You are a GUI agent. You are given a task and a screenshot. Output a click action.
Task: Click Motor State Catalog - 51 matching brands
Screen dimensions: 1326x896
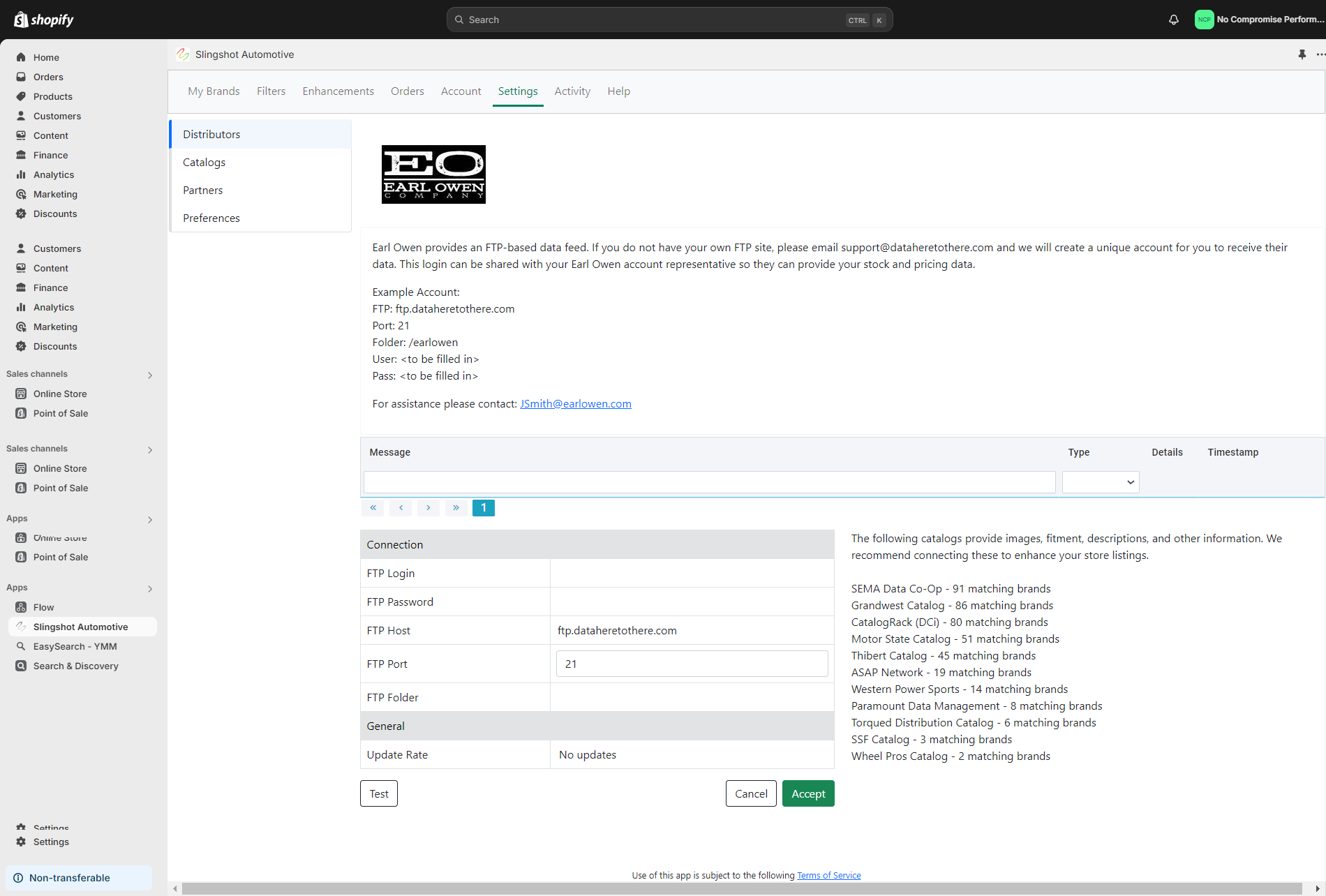955,639
